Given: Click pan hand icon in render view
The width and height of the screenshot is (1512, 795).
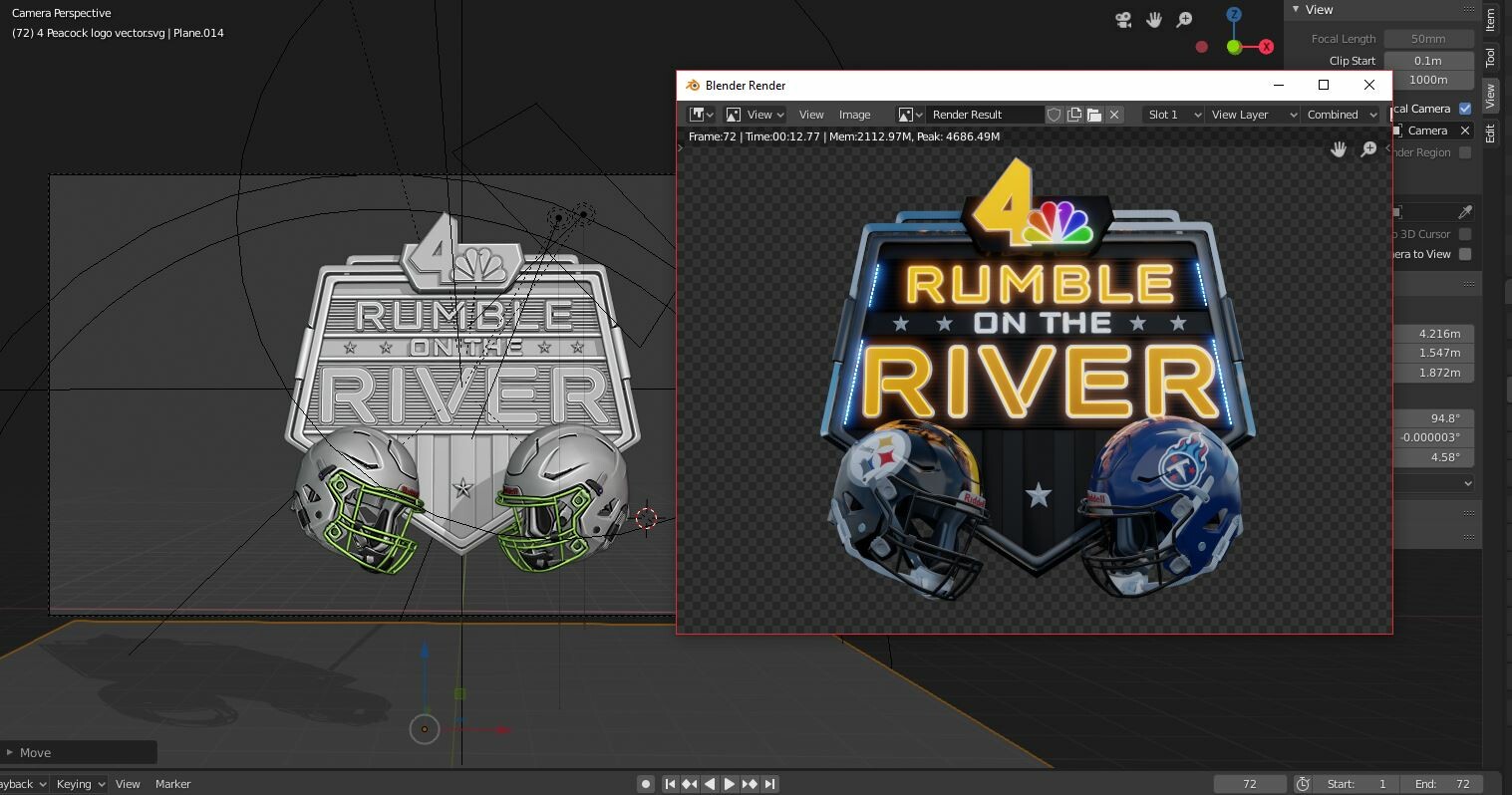Looking at the screenshot, I should [x=1339, y=149].
